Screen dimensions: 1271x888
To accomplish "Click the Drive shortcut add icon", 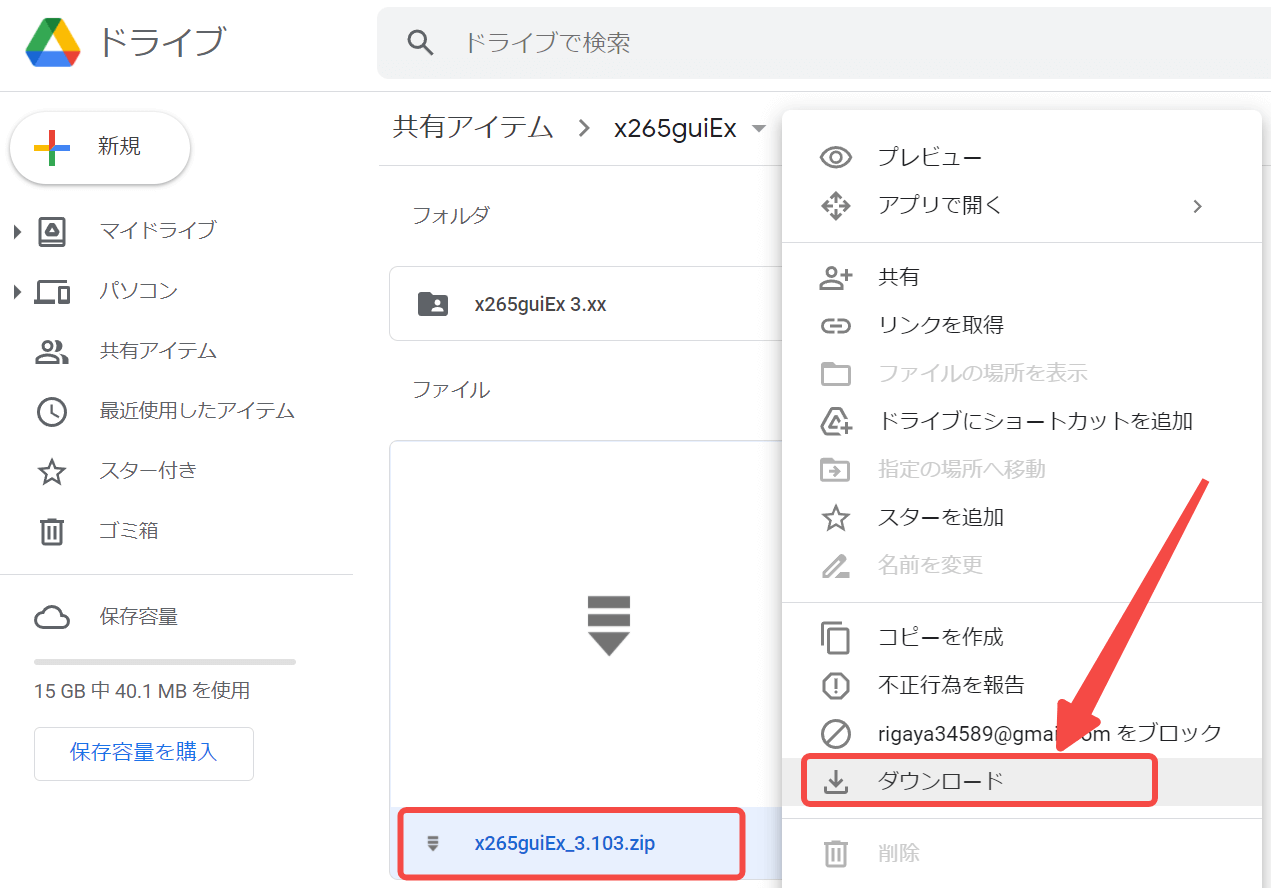I will 835,422.
